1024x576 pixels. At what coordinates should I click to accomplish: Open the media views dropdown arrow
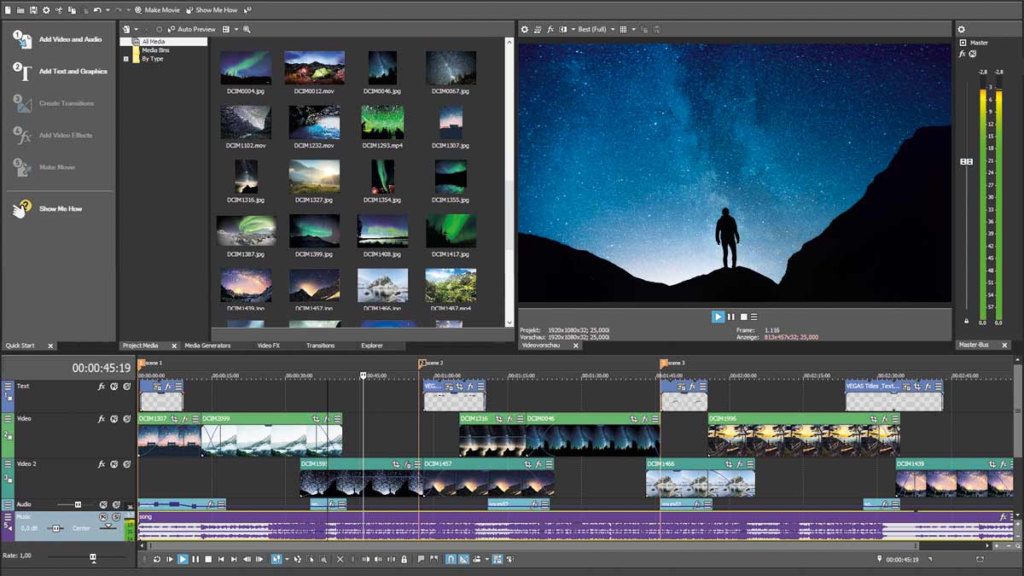tap(236, 29)
